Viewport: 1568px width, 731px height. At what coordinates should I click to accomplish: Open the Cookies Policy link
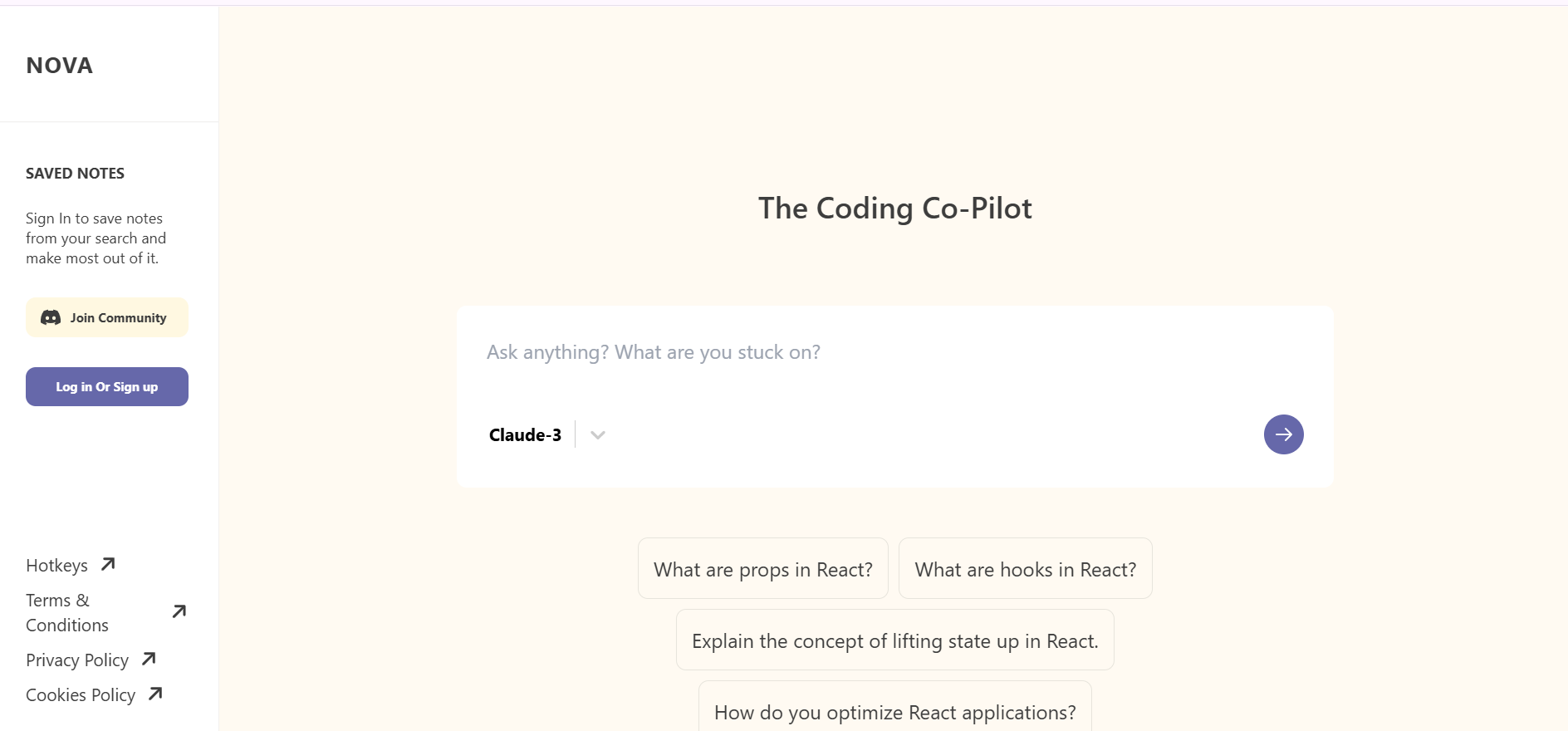point(81,695)
